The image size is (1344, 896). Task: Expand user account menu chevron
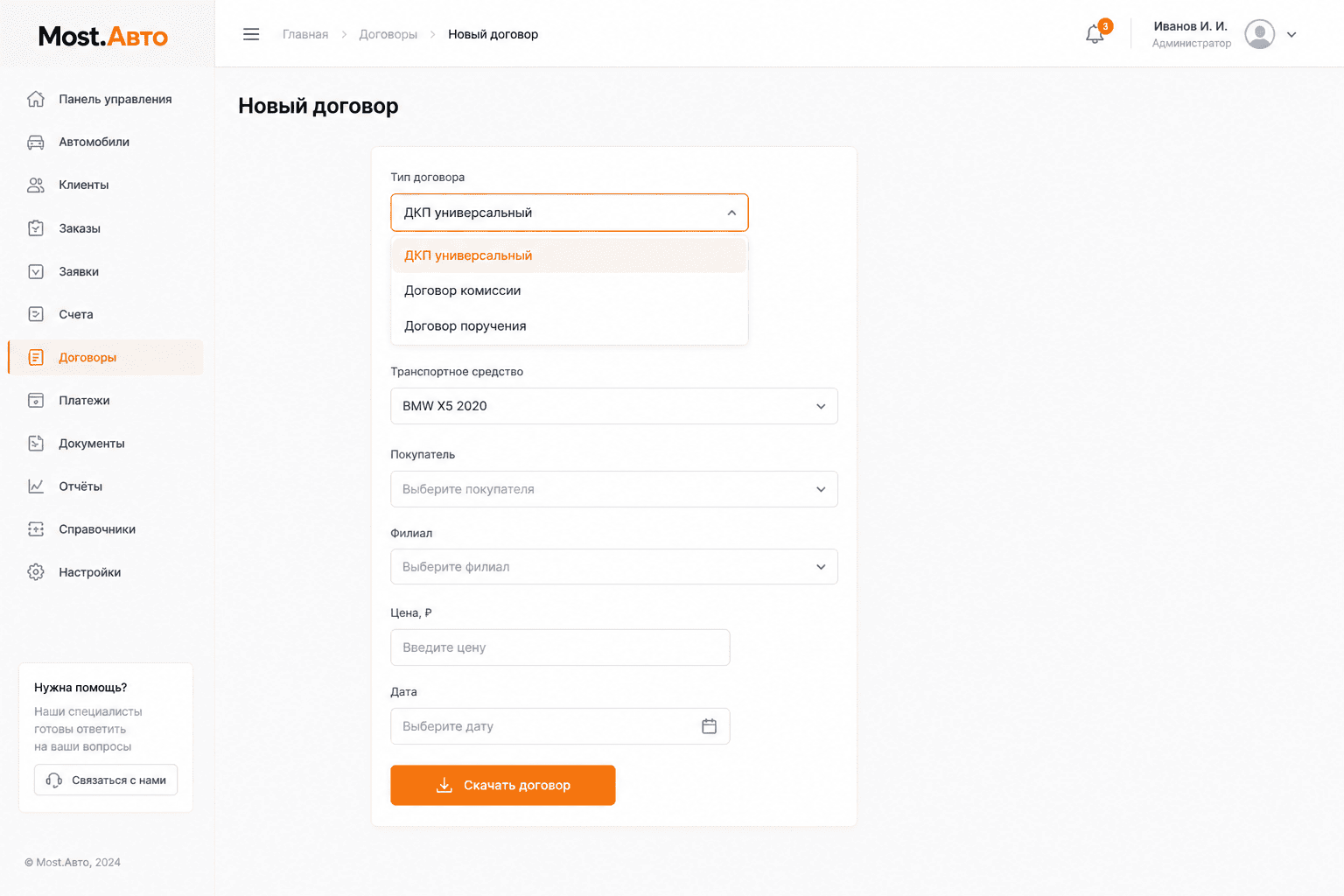[x=1291, y=35]
